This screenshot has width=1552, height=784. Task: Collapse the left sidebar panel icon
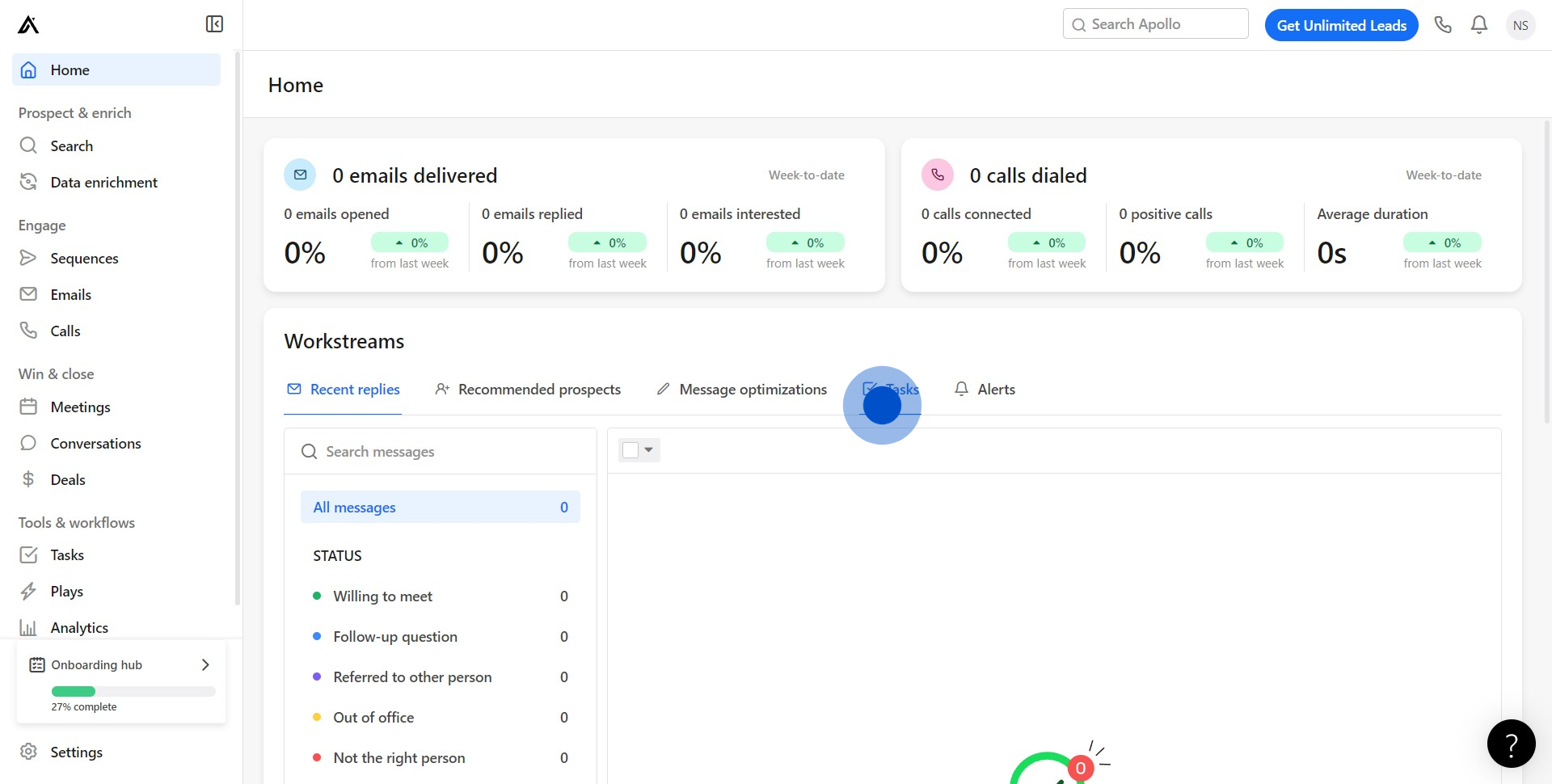[x=214, y=24]
